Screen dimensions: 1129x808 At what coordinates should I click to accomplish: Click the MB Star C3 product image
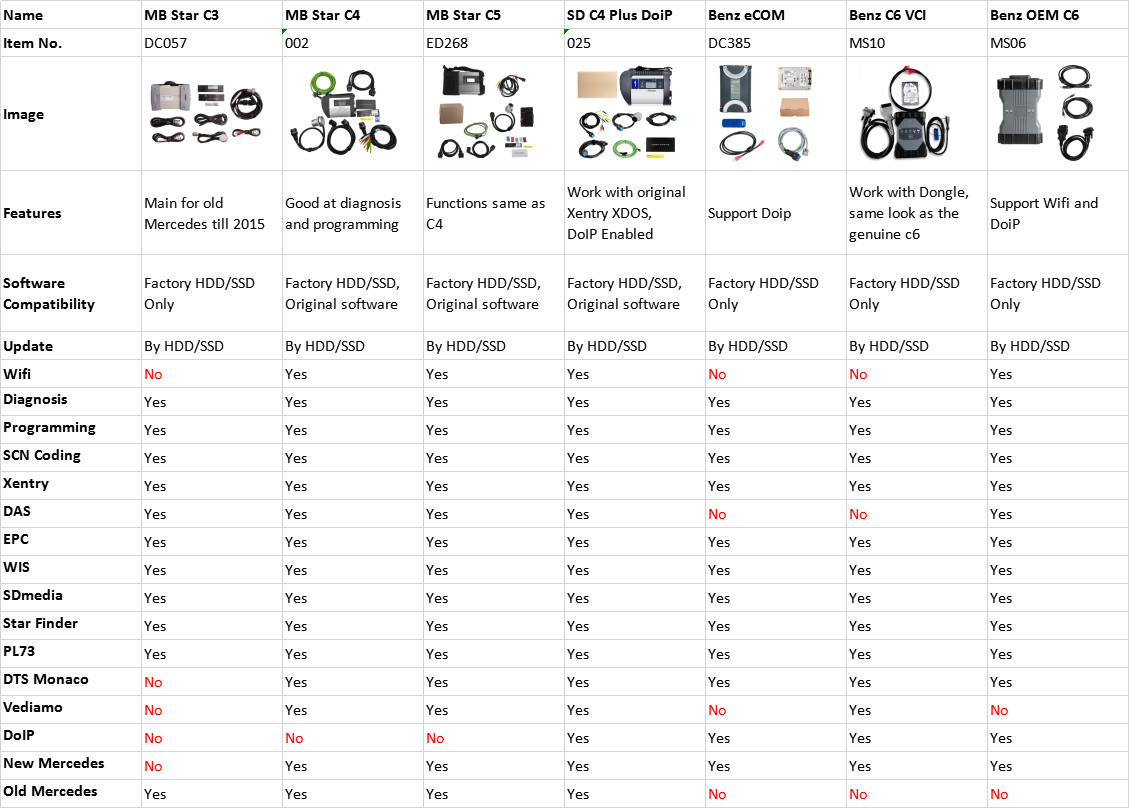tap(211, 114)
